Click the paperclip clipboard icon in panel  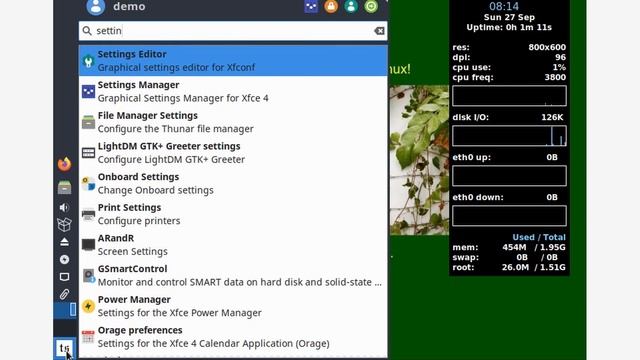pos(64,294)
